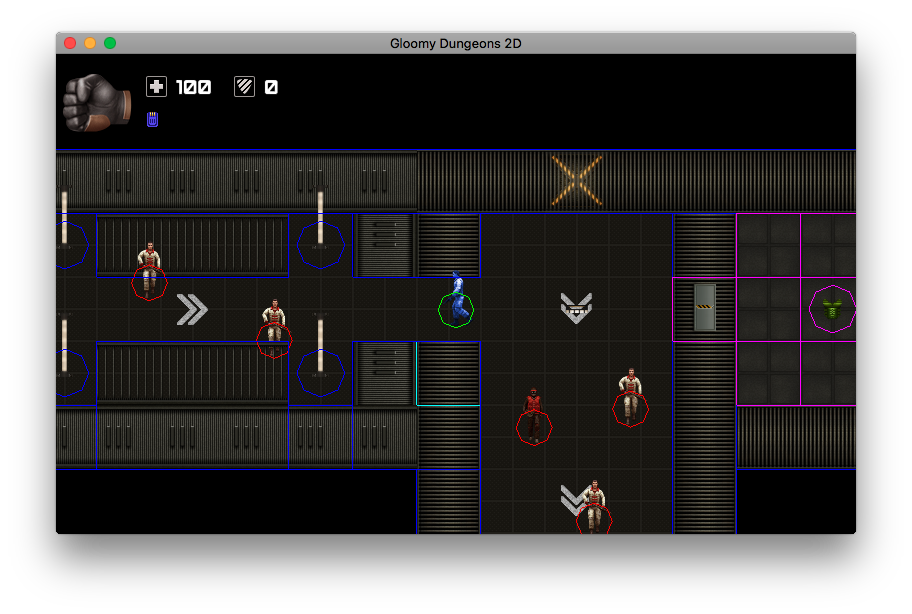Click the health plus icon
The image size is (912, 614).
(x=156, y=87)
